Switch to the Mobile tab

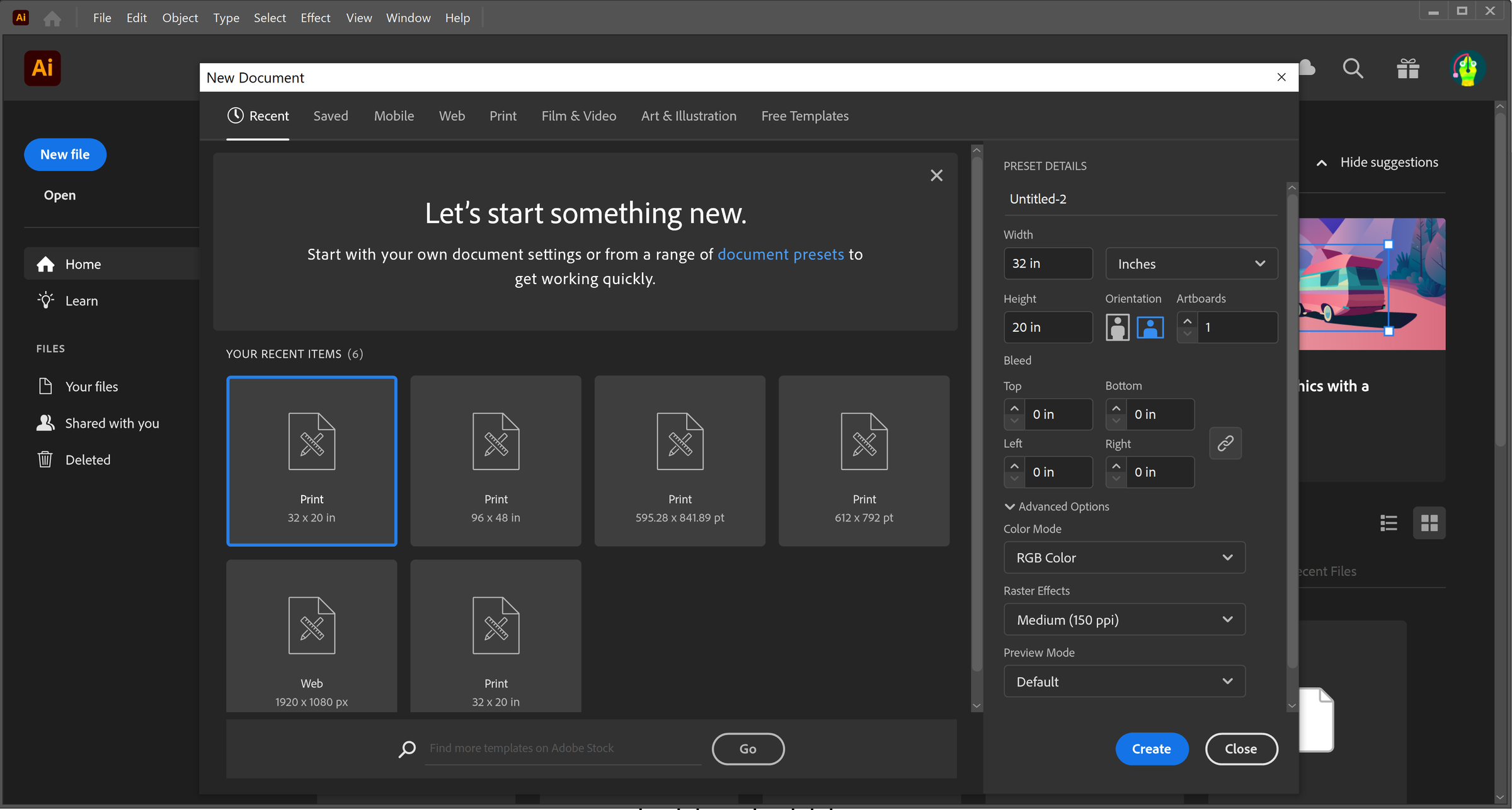point(394,116)
